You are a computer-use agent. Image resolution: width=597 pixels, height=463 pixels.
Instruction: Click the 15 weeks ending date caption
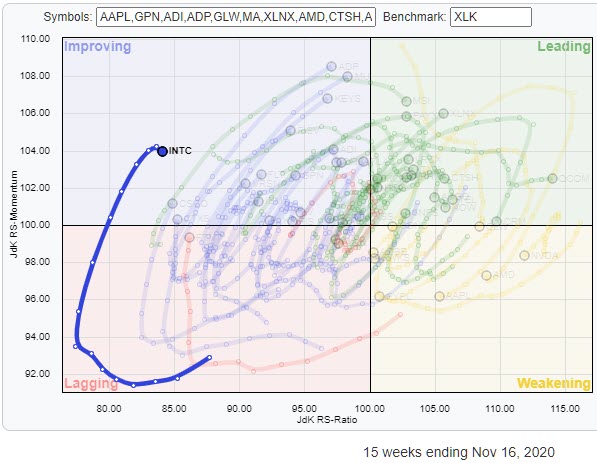[x=459, y=452]
